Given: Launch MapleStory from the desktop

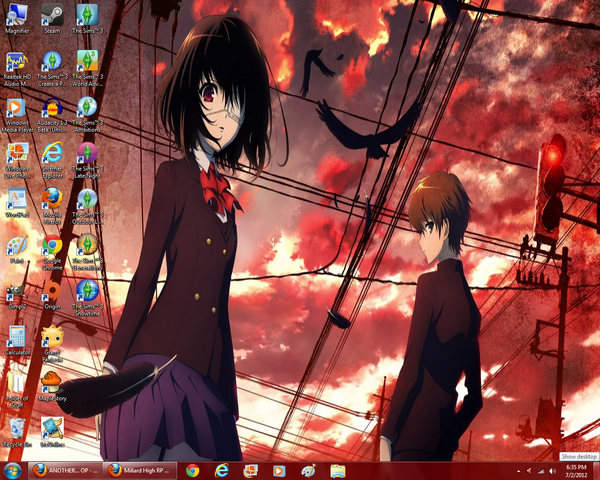Looking at the screenshot, I should click(x=52, y=387).
